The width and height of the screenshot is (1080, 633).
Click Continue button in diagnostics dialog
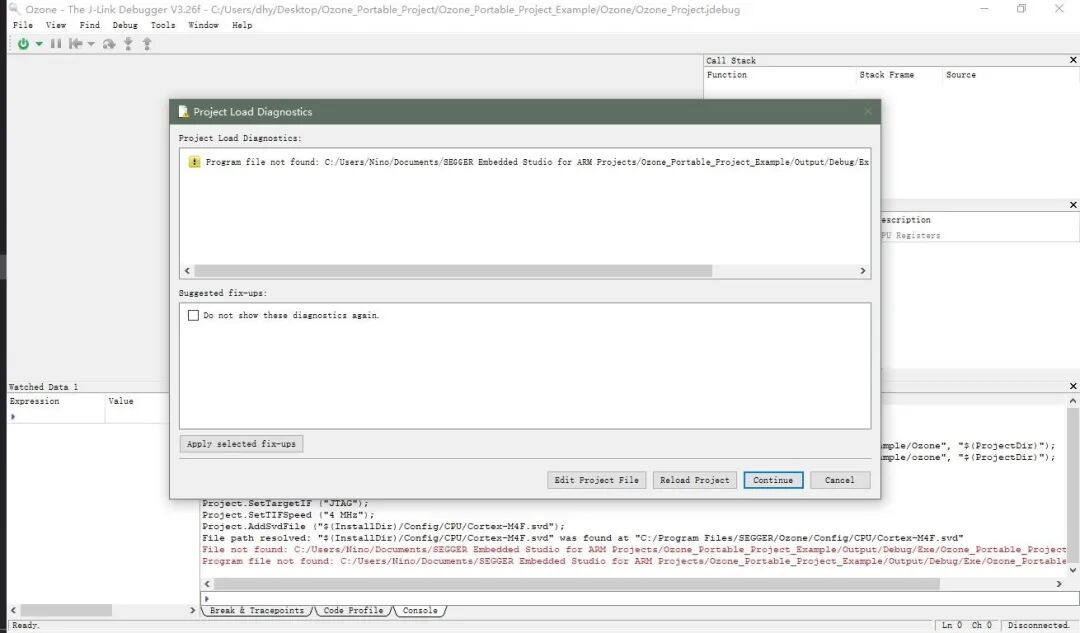pyautogui.click(x=773, y=480)
